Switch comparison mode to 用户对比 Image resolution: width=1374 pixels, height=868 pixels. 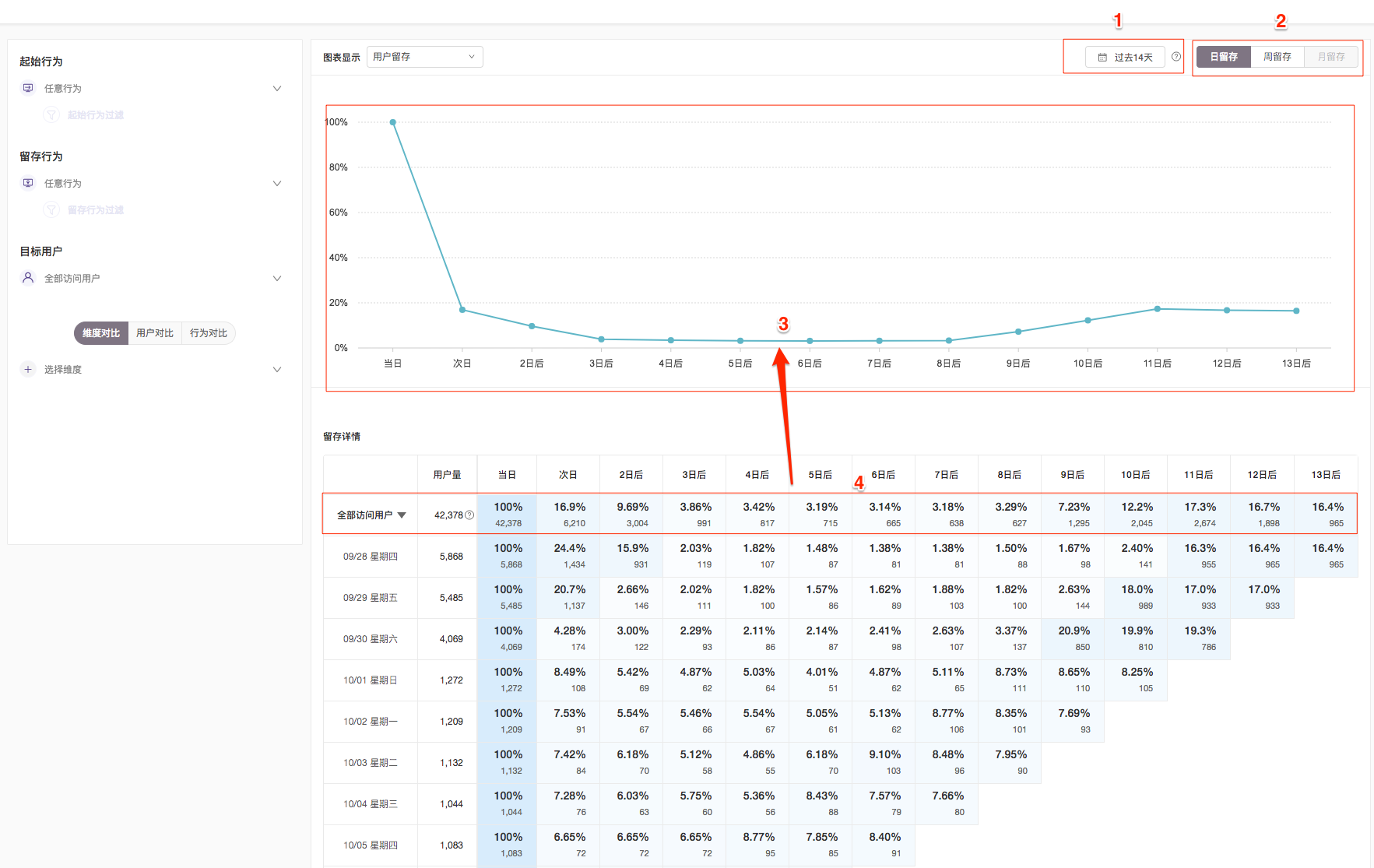[154, 333]
